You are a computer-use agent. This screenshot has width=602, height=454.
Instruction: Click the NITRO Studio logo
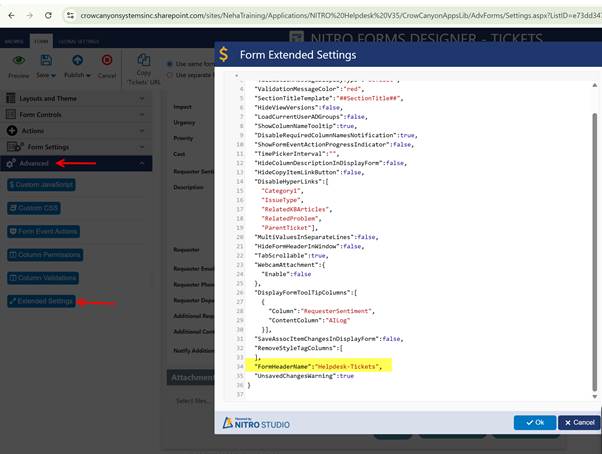click(258, 422)
